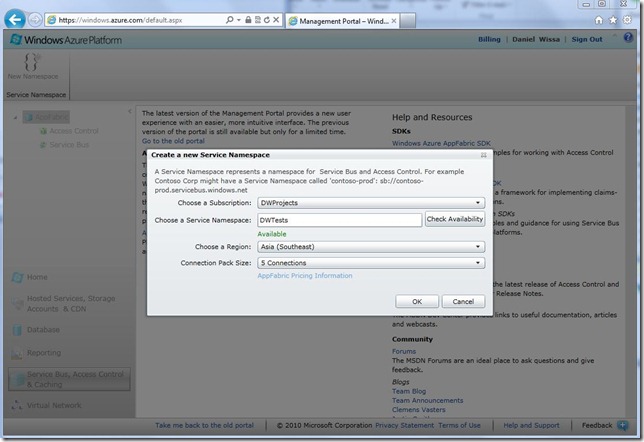Click the security lock icon in address bar

[248, 20]
